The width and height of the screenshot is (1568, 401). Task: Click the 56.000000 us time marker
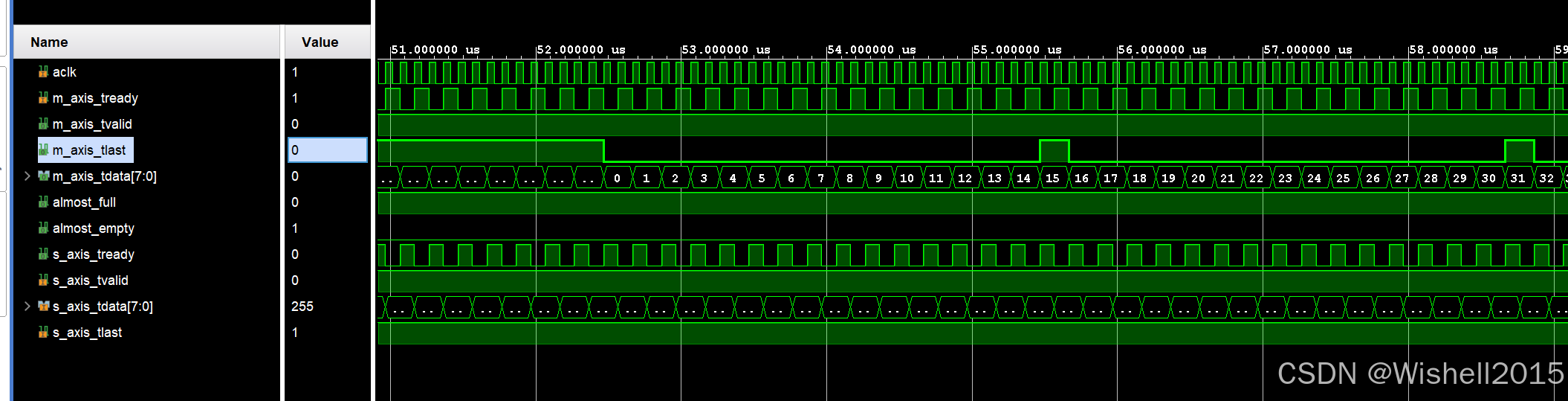[x=1162, y=50]
